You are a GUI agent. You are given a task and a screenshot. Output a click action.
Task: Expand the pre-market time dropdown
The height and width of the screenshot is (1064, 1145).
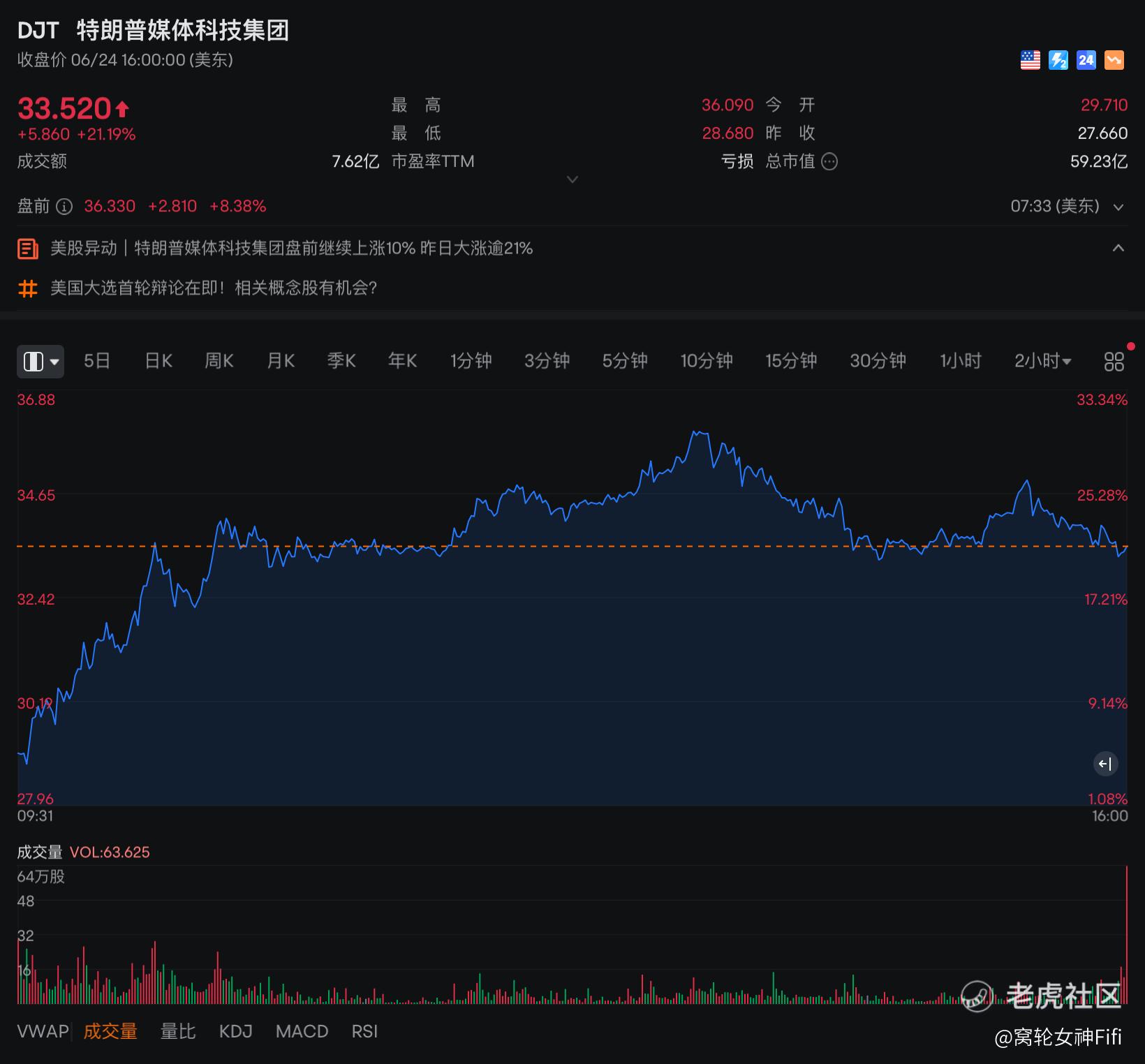[1118, 207]
